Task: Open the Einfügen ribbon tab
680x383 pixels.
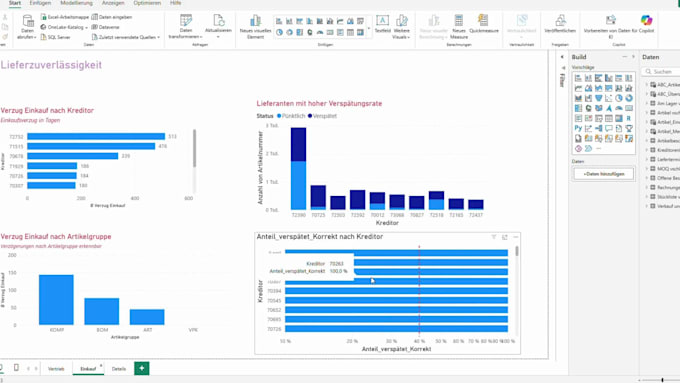Action: [x=40, y=3]
